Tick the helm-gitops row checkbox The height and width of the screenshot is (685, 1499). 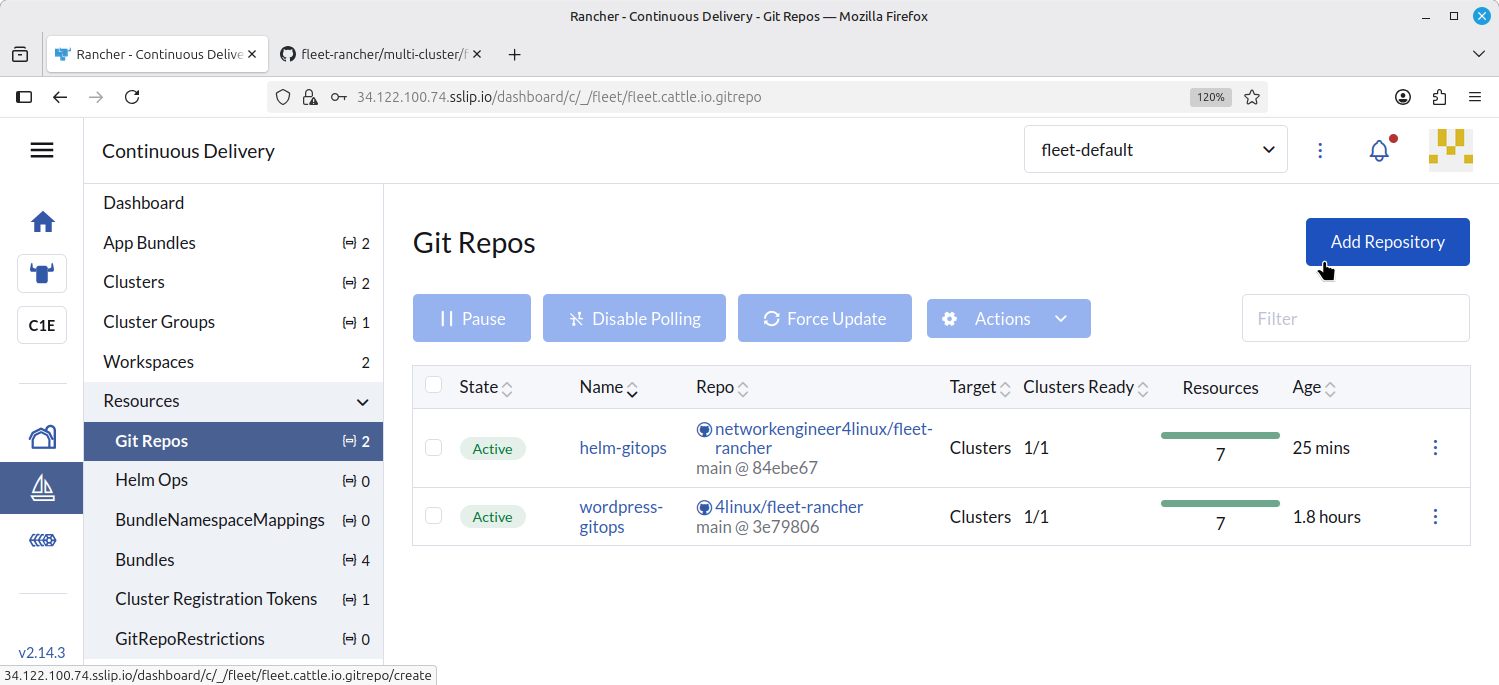(x=433, y=448)
